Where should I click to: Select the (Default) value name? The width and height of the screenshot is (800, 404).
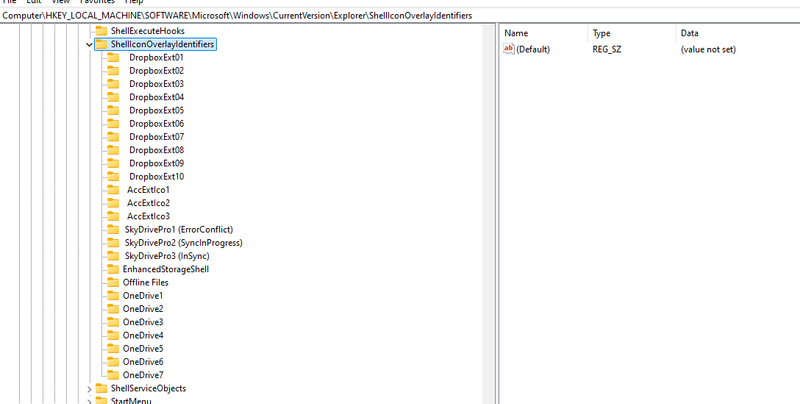point(533,49)
